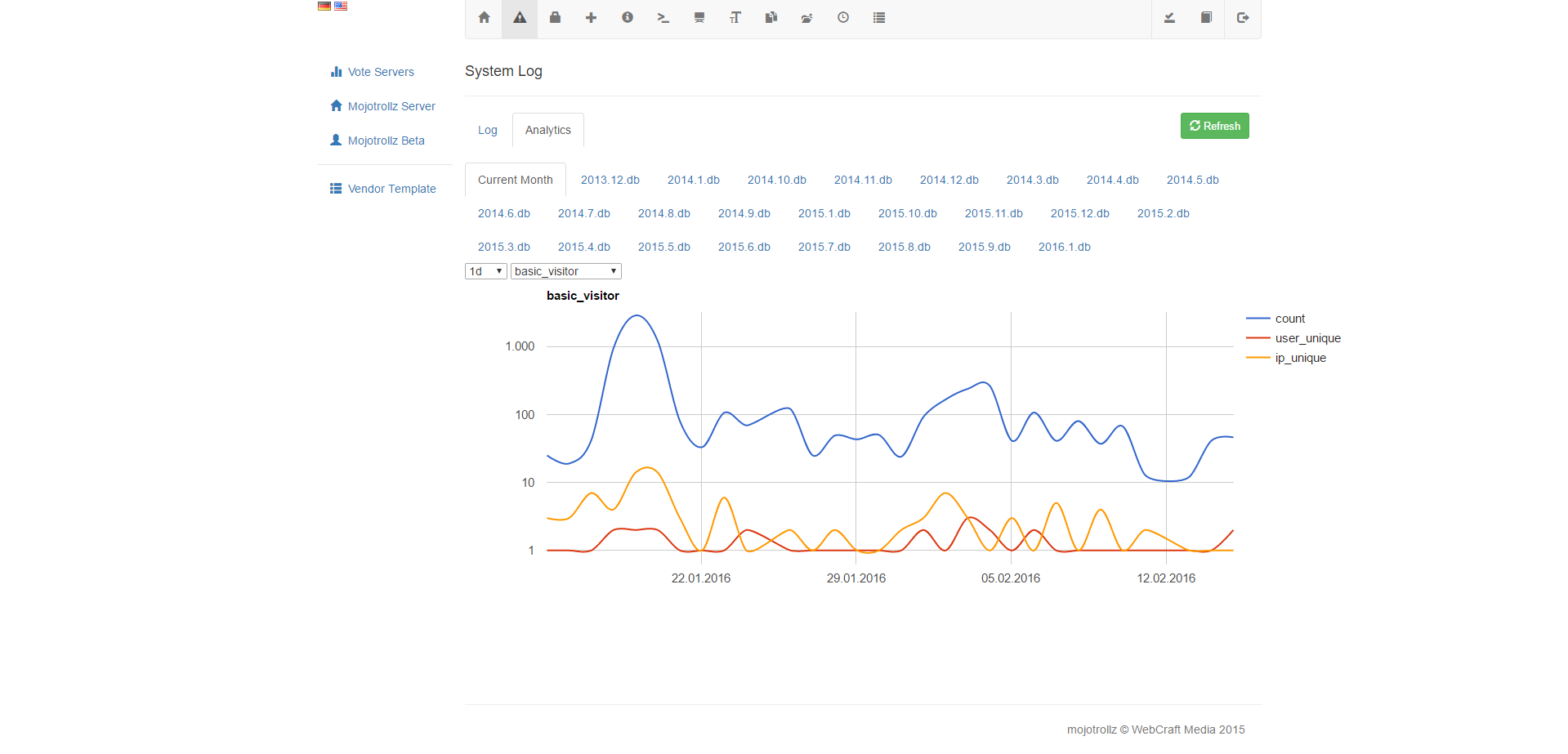Open the 2016.1.db tab
The width and height of the screenshot is (1568, 754).
1064,247
